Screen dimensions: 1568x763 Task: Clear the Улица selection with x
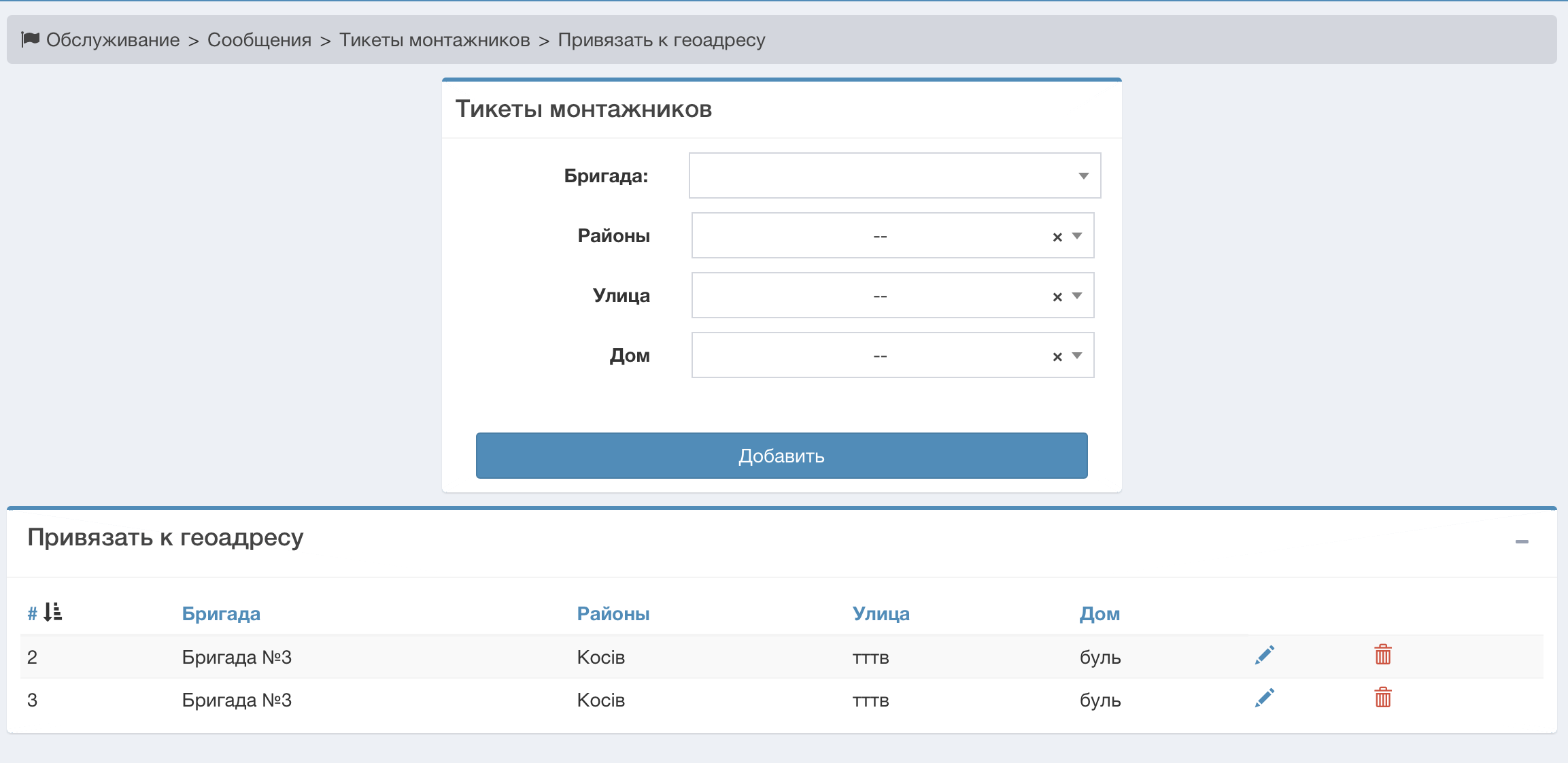1057,296
